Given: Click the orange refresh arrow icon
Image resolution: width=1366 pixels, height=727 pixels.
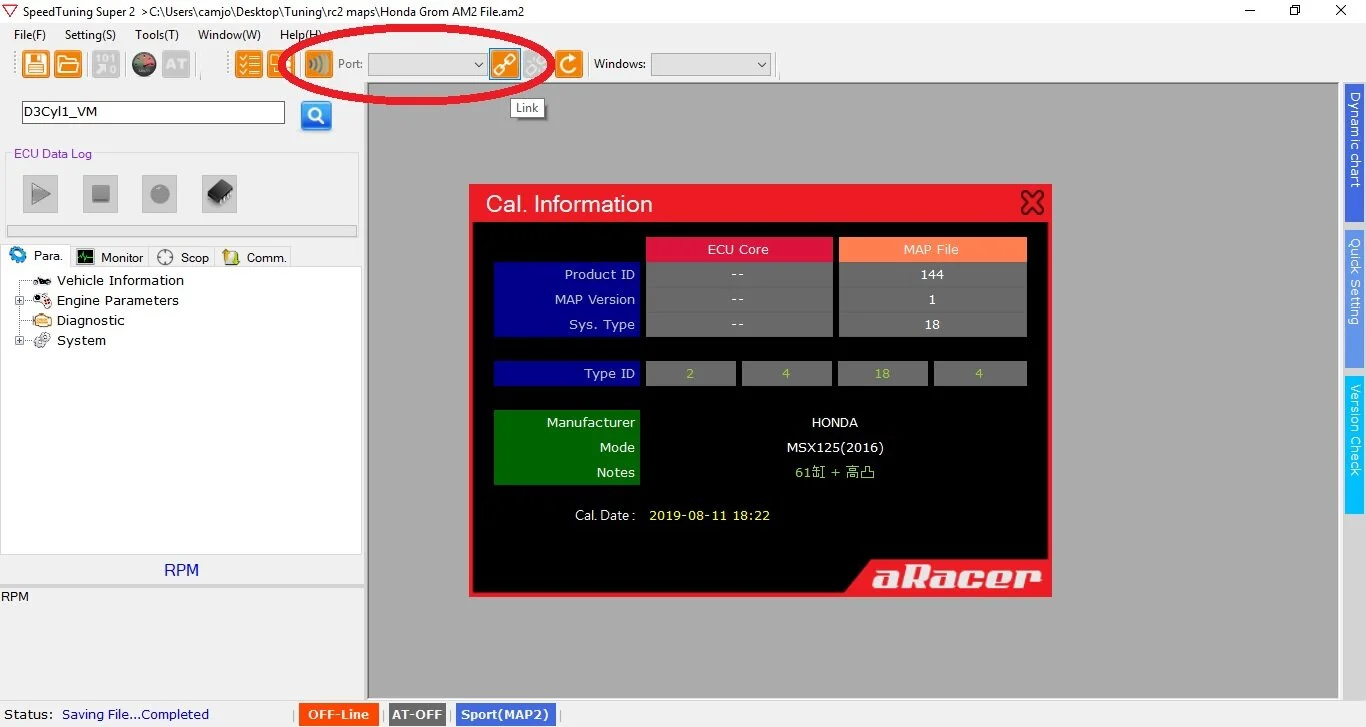Looking at the screenshot, I should (x=569, y=64).
